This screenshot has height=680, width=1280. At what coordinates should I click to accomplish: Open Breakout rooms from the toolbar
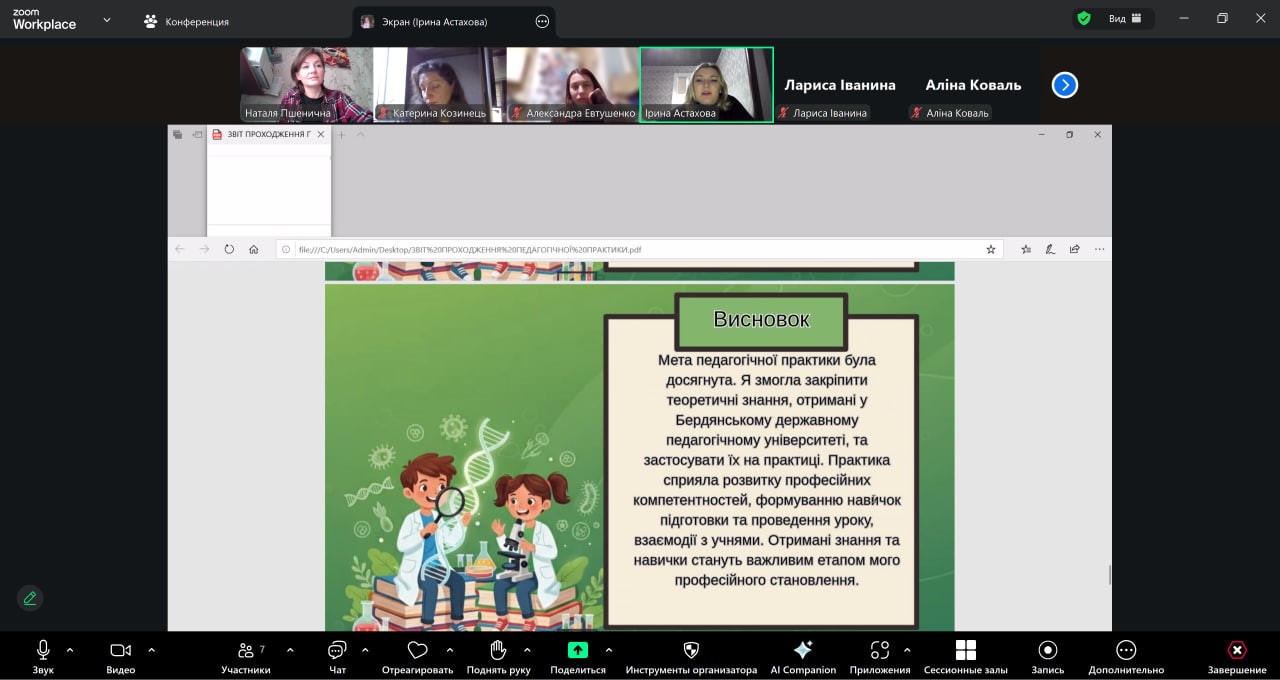point(965,651)
